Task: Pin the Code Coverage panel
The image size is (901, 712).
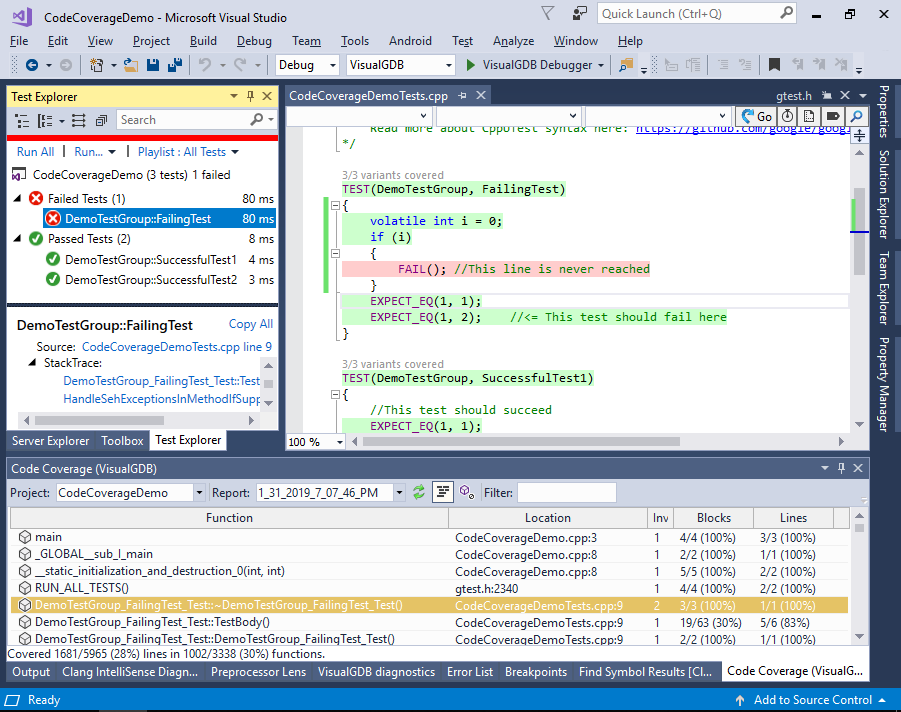Action: pos(841,468)
